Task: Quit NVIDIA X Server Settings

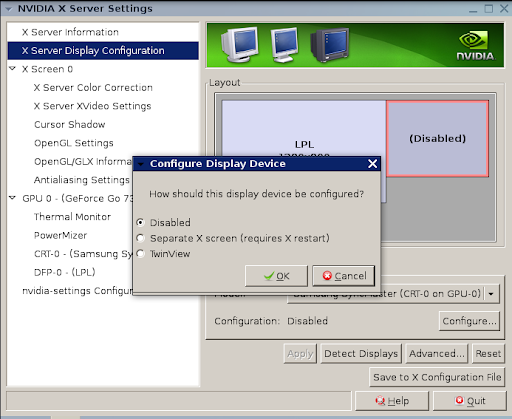Action: pyautogui.click(x=470, y=401)
